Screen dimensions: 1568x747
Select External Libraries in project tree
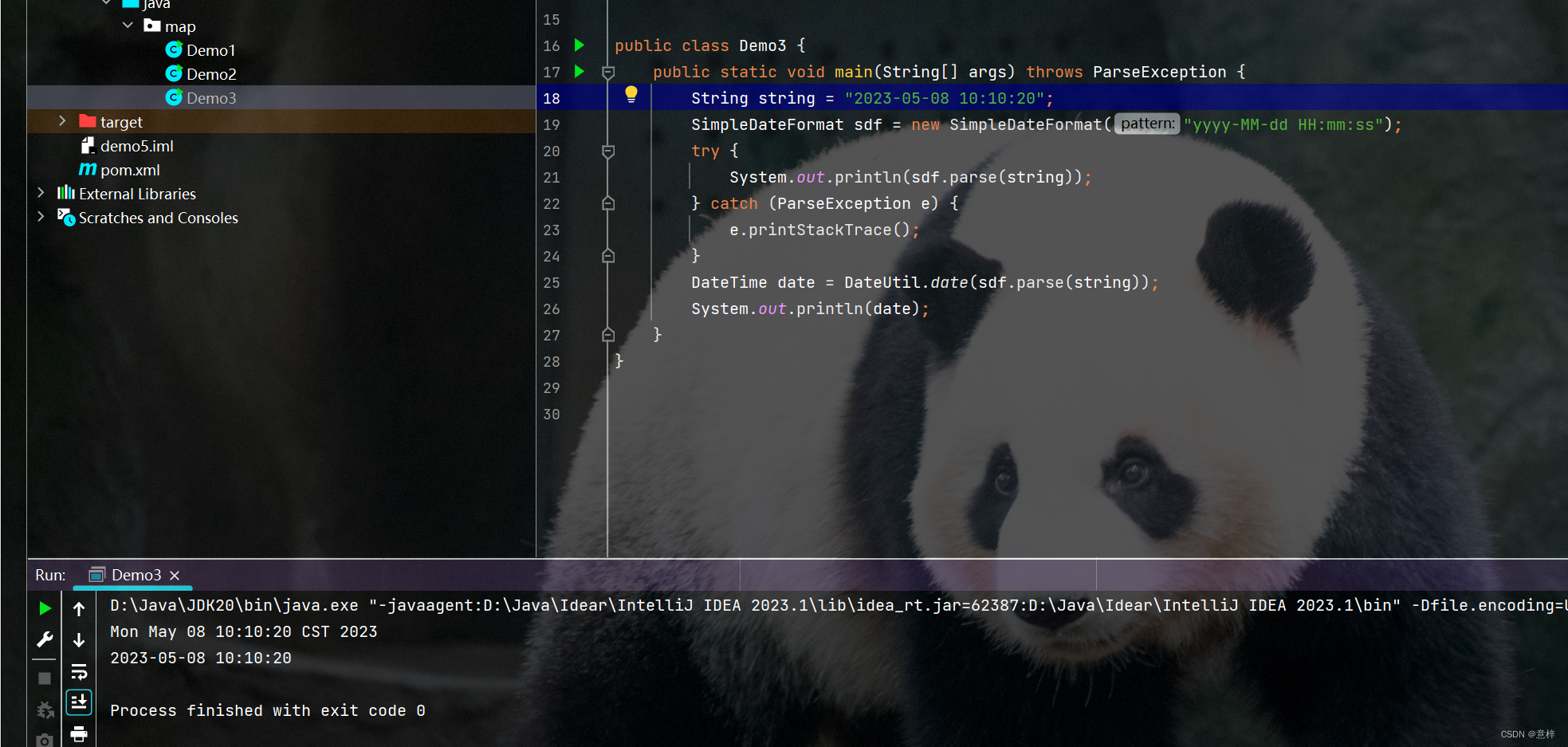[x=137, y=194]
